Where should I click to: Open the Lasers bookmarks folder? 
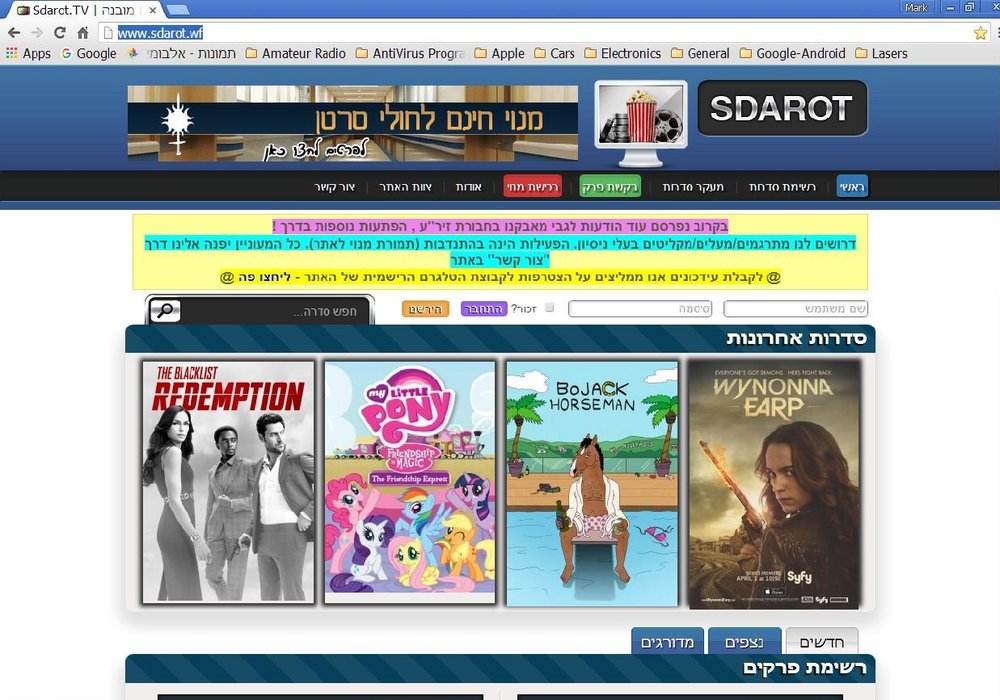881,54
